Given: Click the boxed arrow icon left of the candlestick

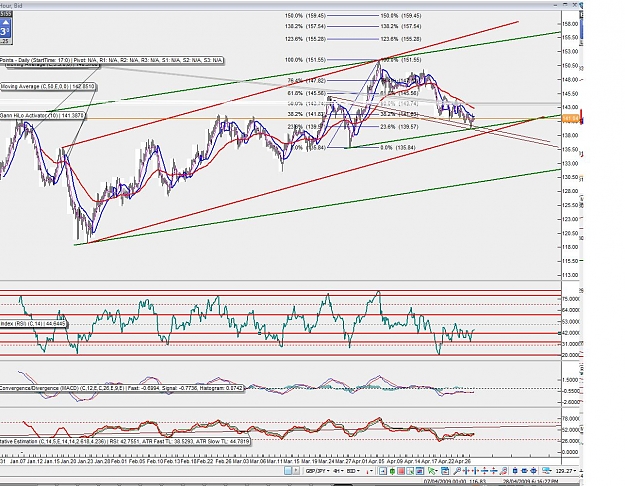Looking at the screenshot, I should (383, 471).
